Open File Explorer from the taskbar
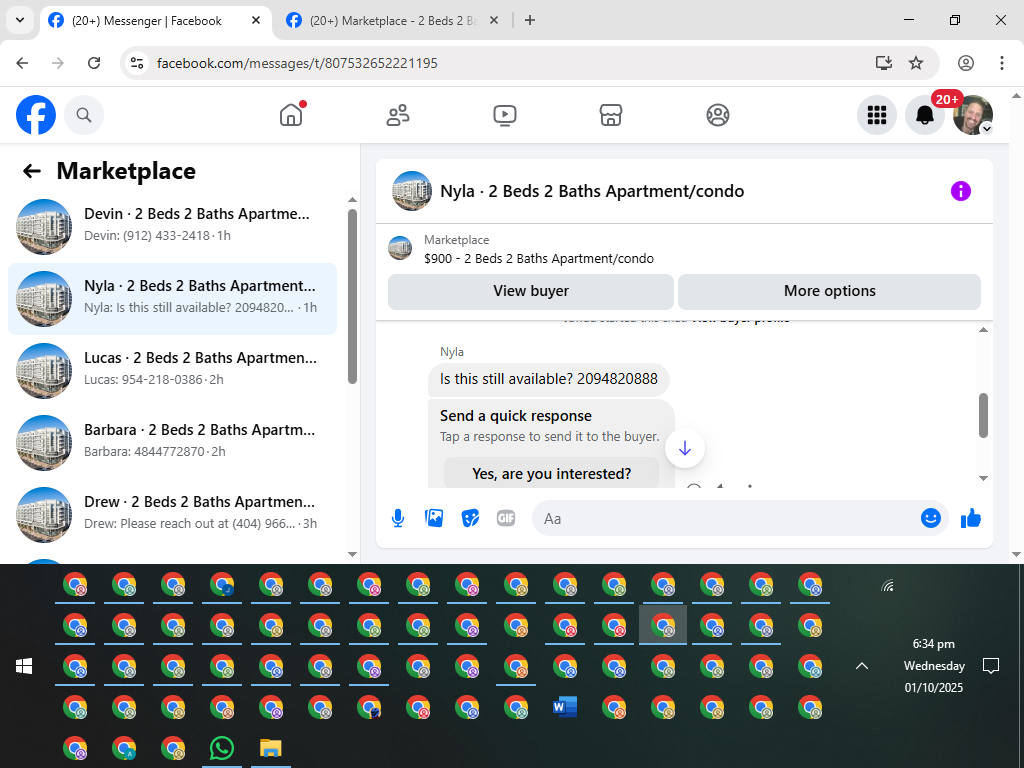The width and height of the screenshot is (1024, 768). [x=270, y=748]
